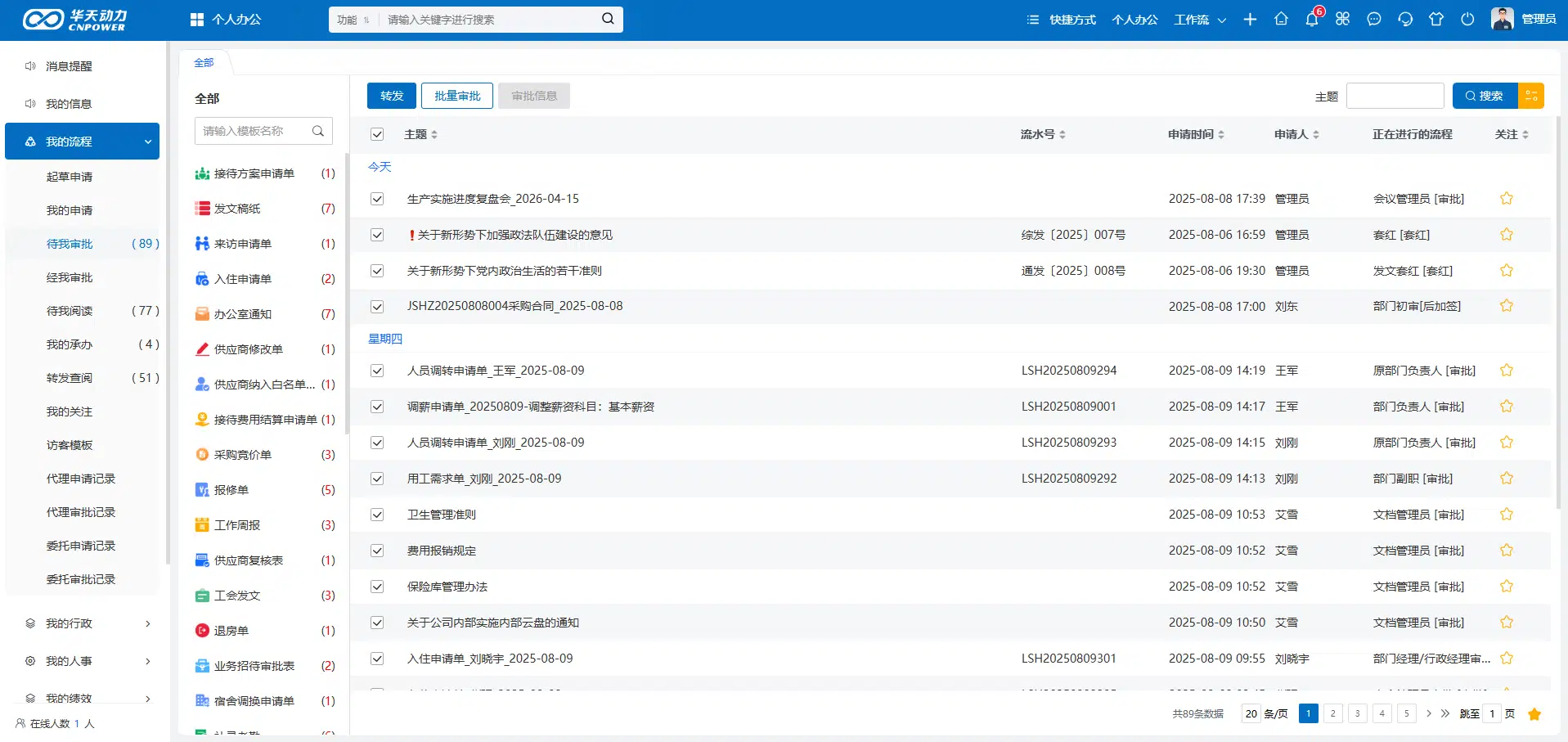Click the filled star icon at page footer
This screenshot has height=742, width=1568.
point(1534,714)
